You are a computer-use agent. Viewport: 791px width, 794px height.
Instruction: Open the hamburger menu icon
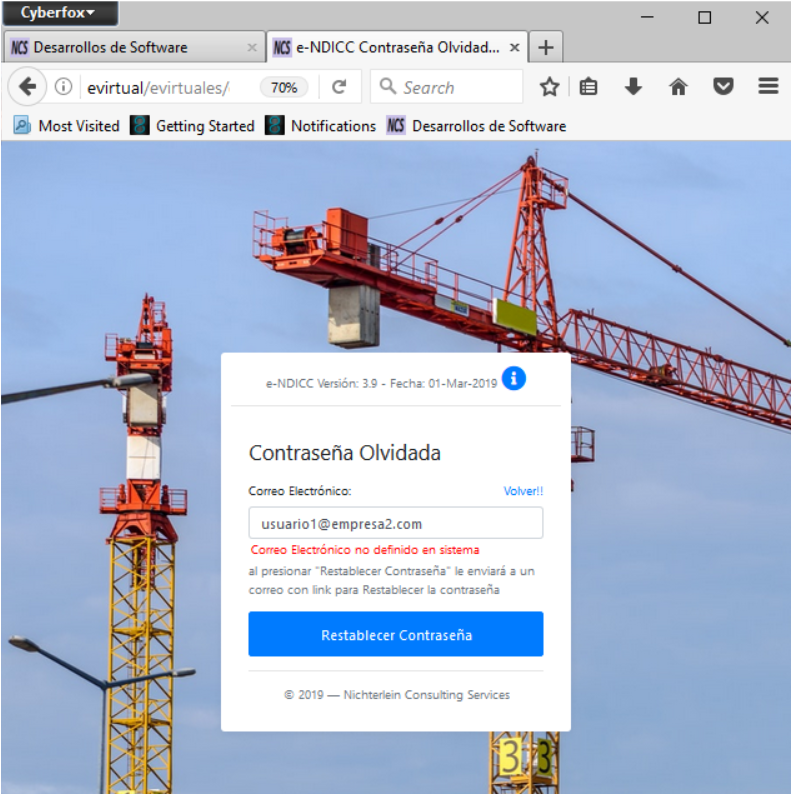click(768, 87)
